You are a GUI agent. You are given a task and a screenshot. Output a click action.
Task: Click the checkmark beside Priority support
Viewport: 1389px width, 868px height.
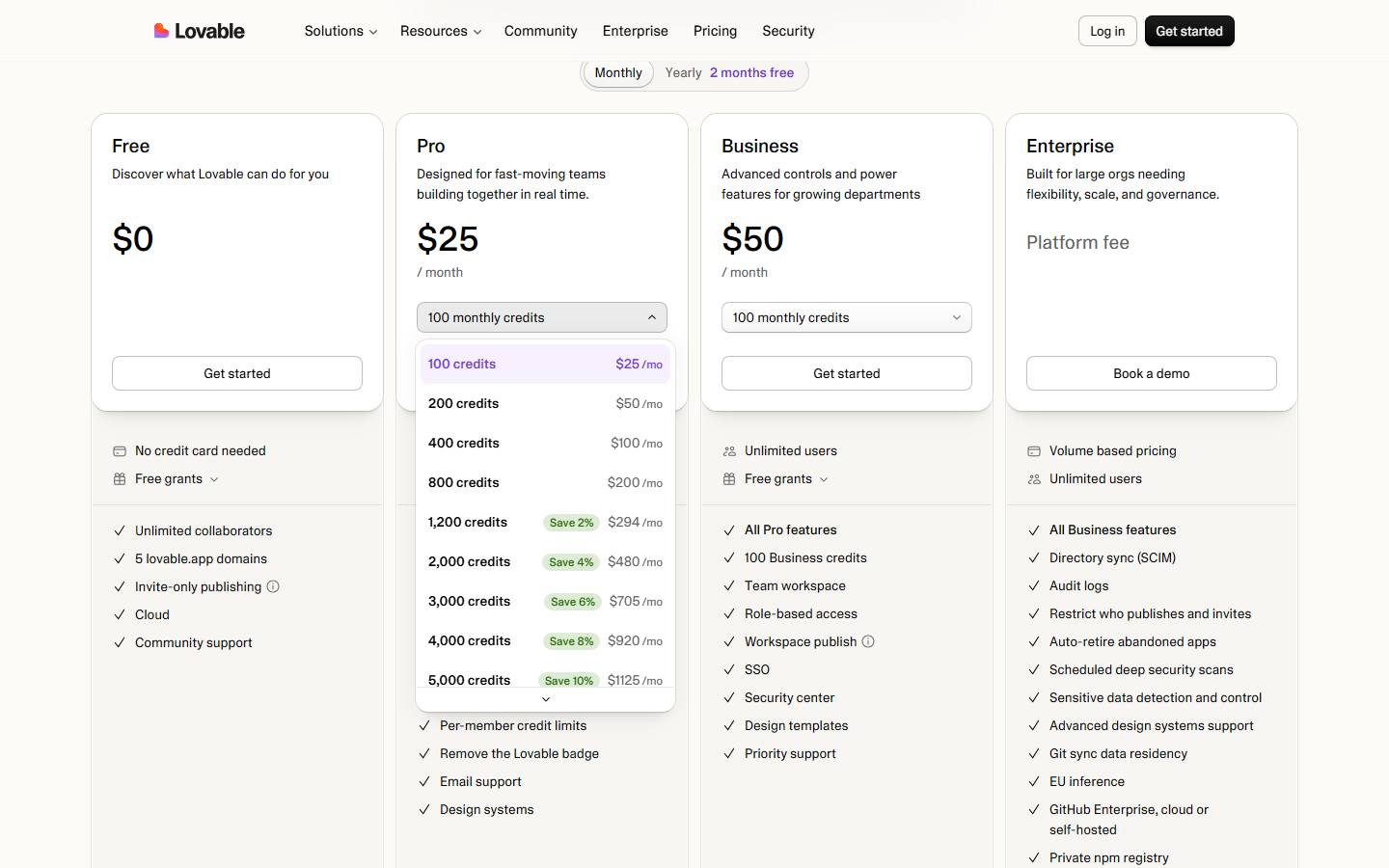pos(729,753)
